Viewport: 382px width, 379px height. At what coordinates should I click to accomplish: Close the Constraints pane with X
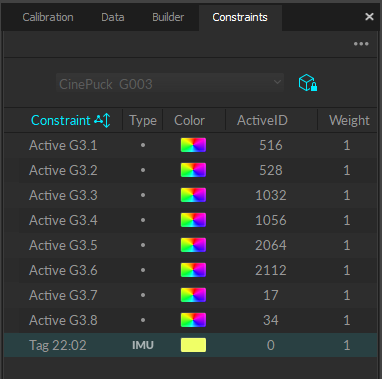click(369, 17)
